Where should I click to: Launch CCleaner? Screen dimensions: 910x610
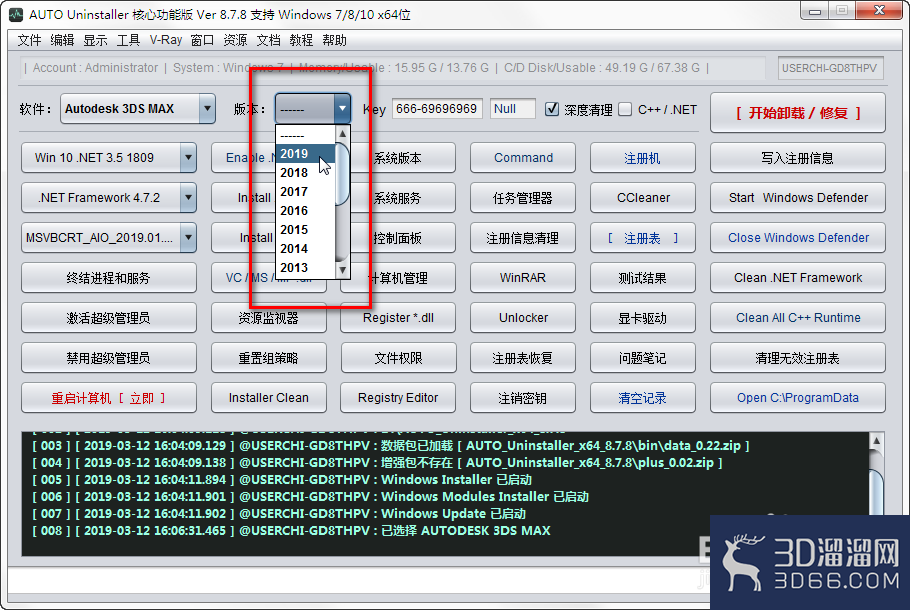point(642,197)
